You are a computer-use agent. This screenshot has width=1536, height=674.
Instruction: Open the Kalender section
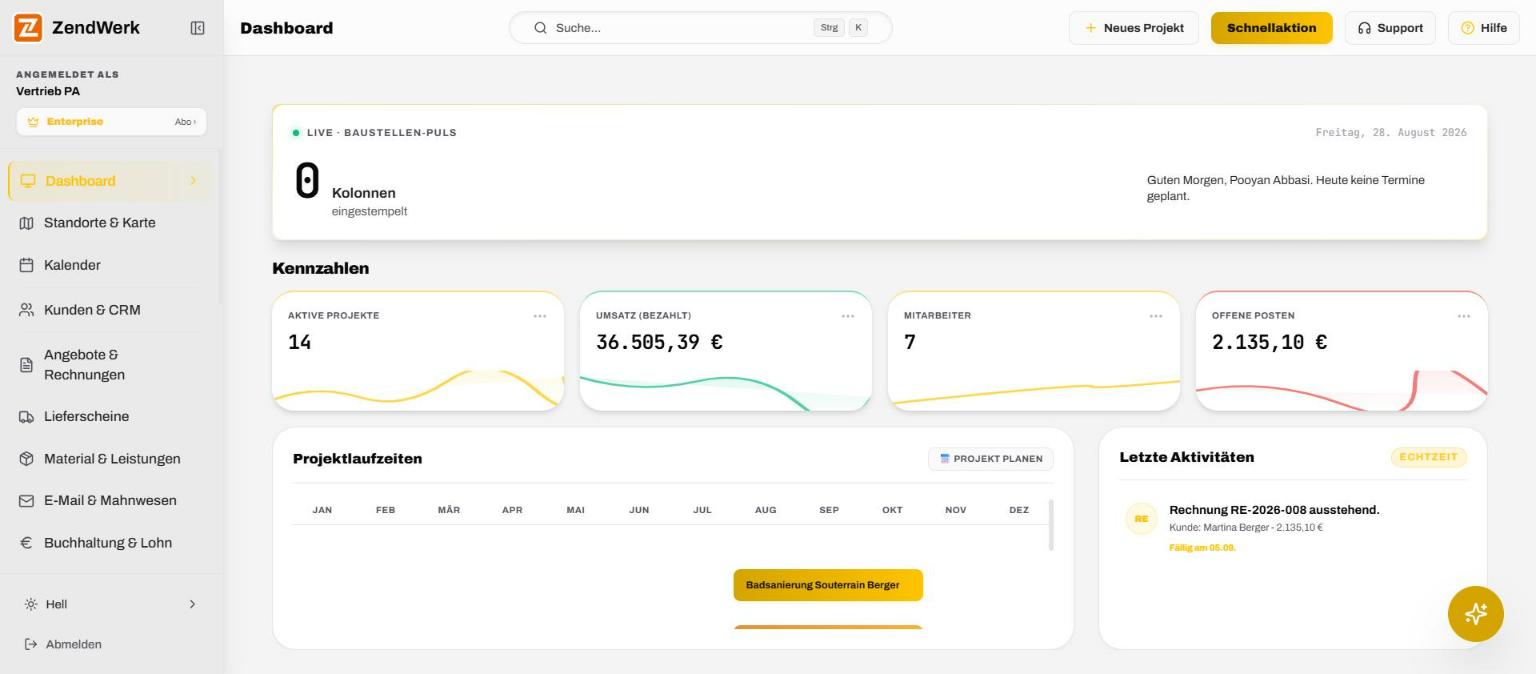[x=110, y=265]
